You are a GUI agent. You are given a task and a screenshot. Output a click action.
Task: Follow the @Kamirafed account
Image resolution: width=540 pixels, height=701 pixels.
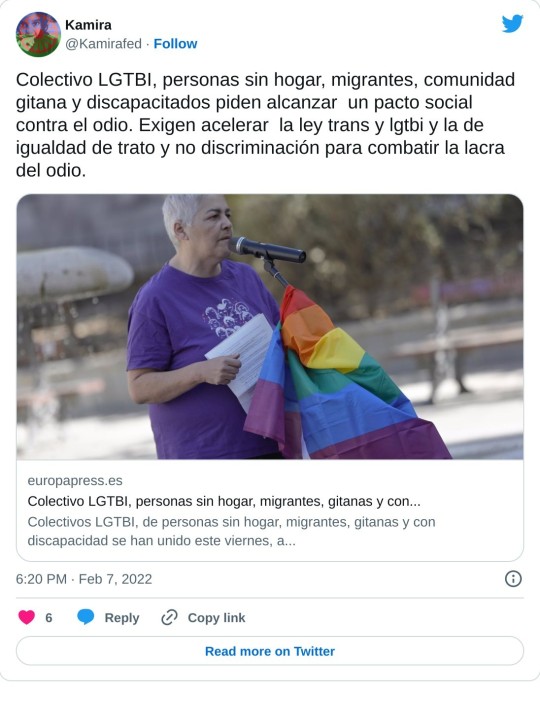click(x=175, y=43)
